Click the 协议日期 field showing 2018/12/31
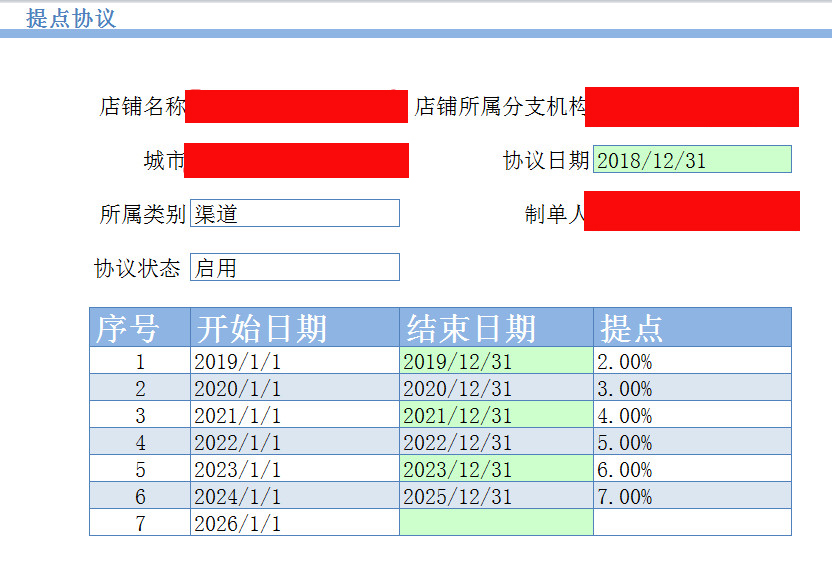 [692, 159]
